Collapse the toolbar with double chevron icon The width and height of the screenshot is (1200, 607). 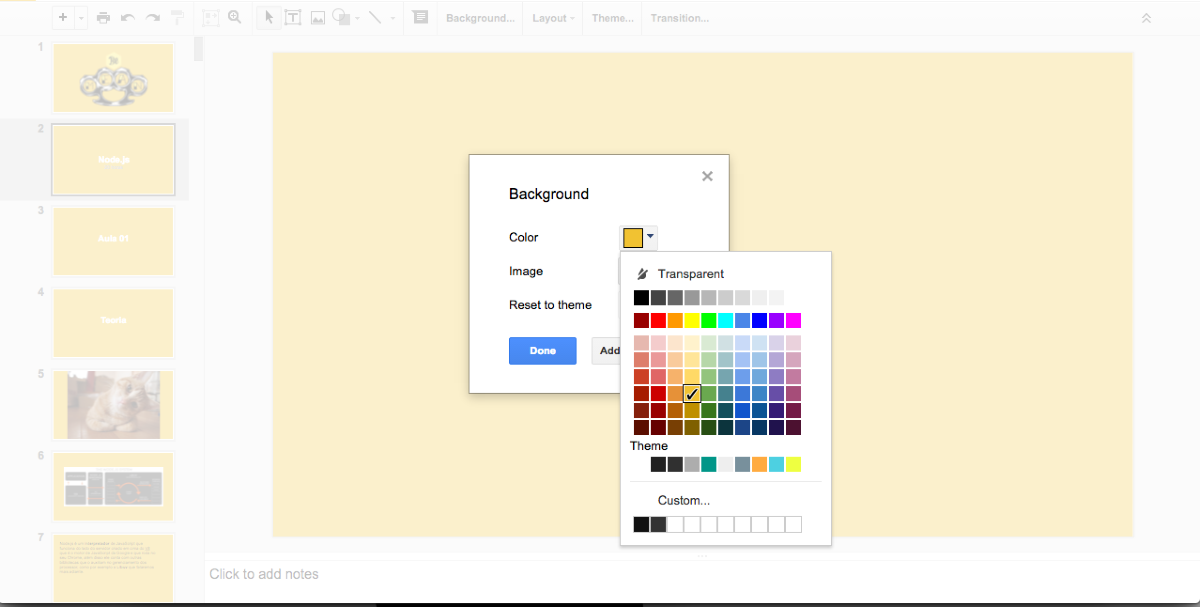(x=1146, y=18)
